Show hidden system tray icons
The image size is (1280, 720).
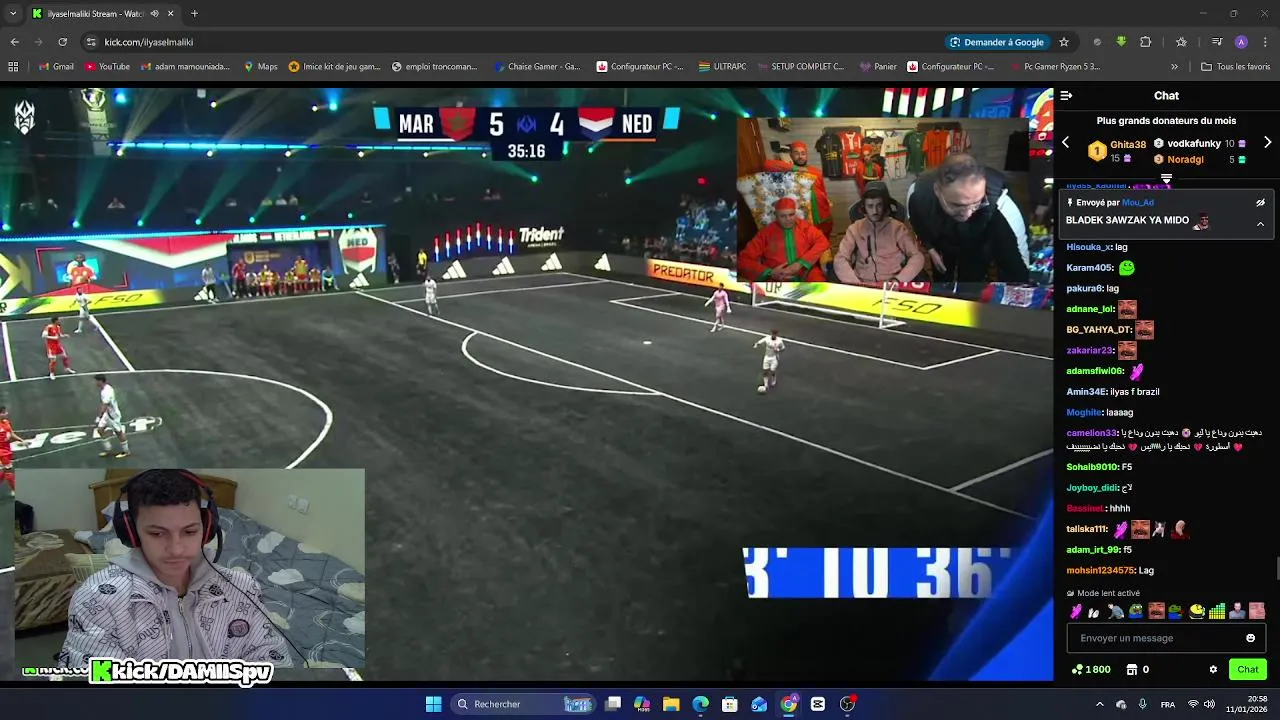(1099, 704)
